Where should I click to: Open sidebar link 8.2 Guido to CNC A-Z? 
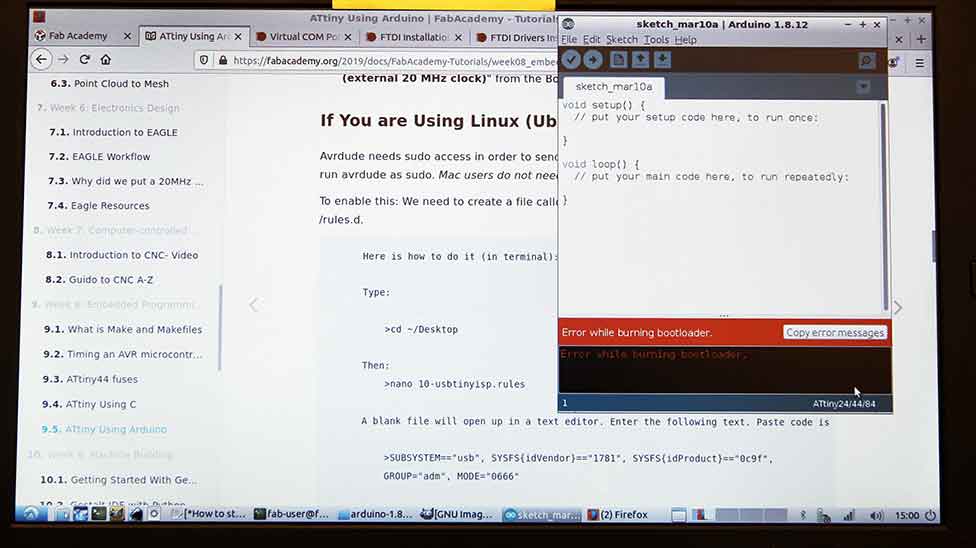(99, 280)
